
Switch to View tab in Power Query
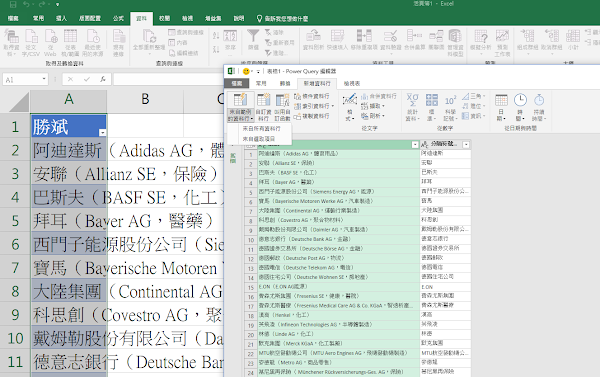click(352, 83)
